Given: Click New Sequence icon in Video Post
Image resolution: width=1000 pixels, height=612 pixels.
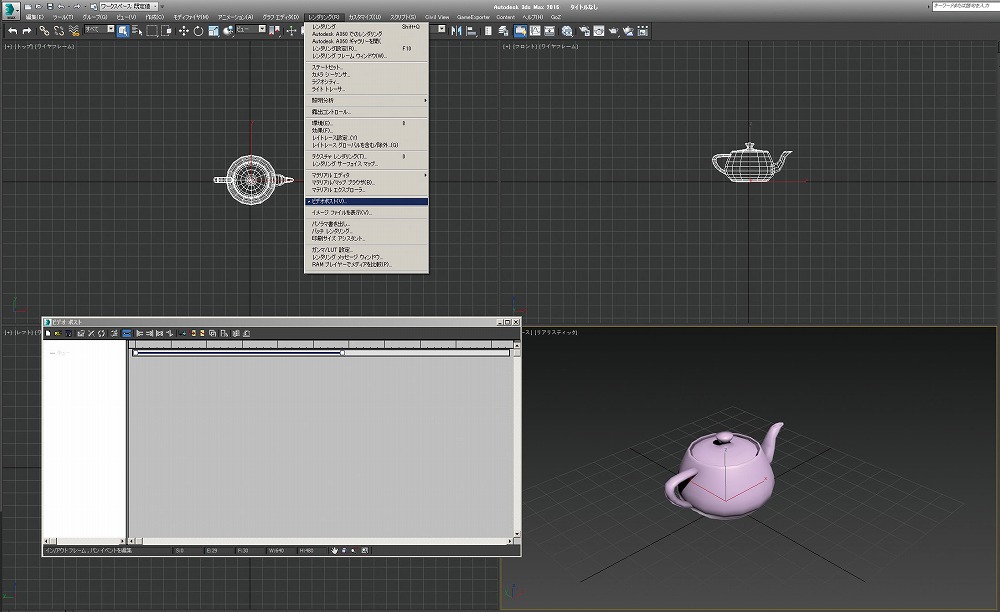Looking at the screenshot, I should tap(48, 333).
